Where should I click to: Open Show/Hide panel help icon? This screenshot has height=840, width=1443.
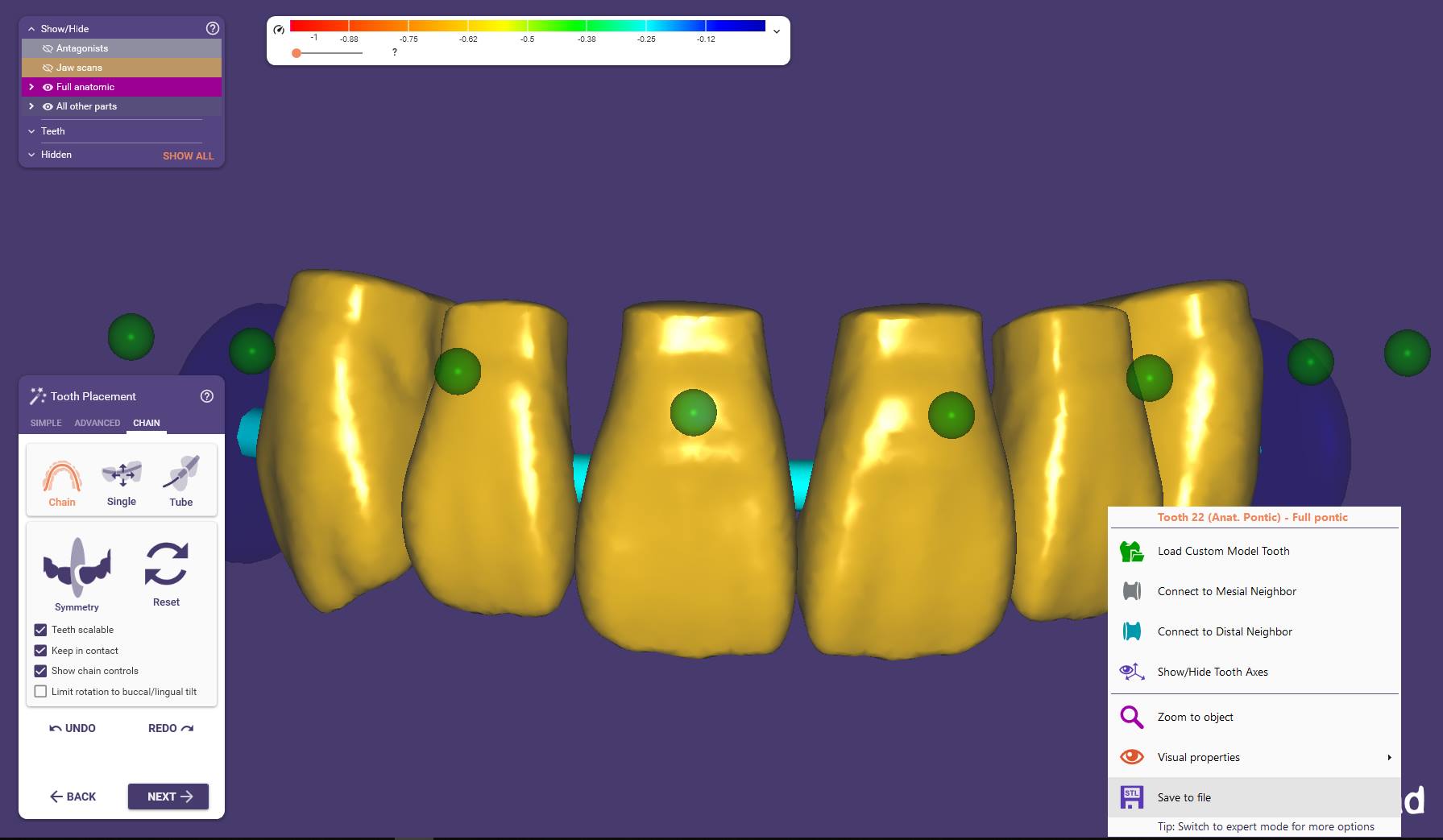213,28
